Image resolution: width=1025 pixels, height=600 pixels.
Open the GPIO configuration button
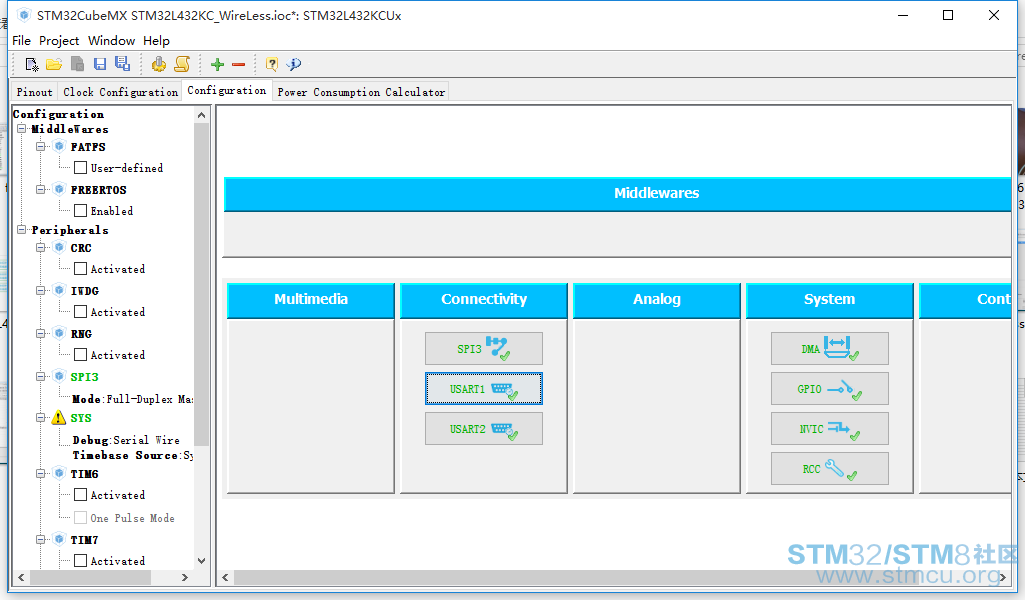click(830, 389)
